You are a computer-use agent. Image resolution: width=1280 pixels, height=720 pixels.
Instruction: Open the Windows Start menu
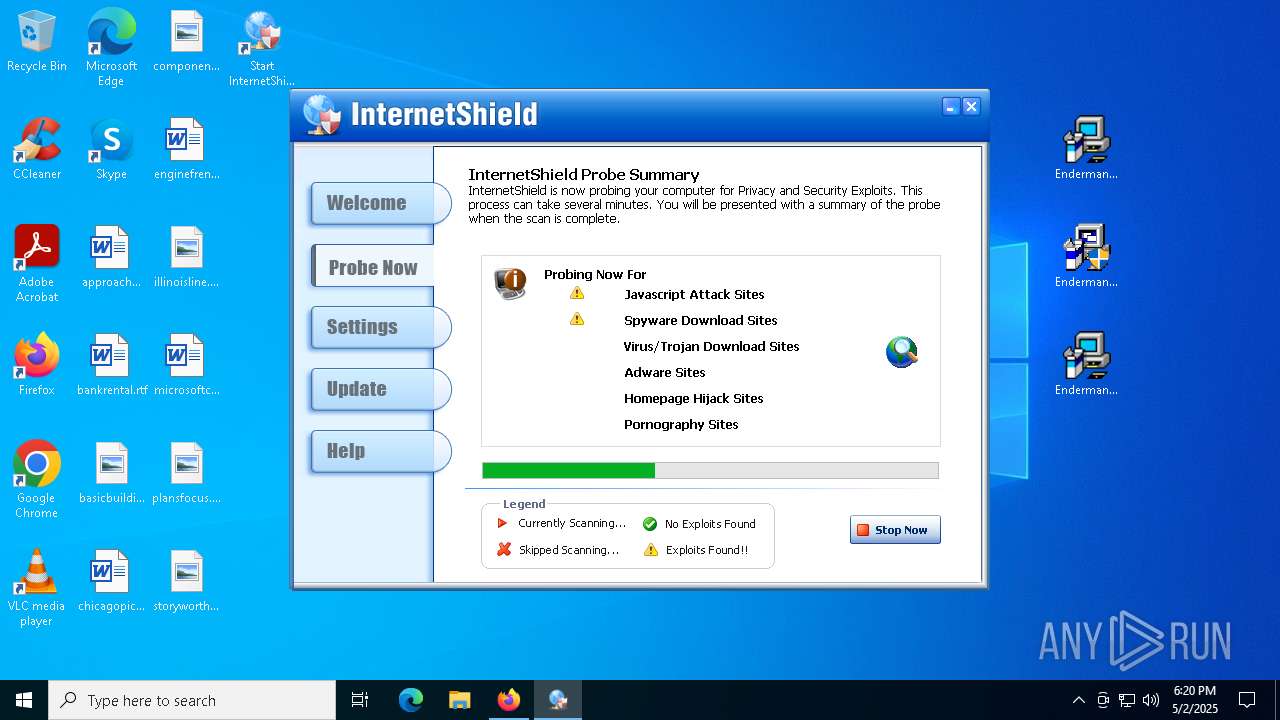24,700
